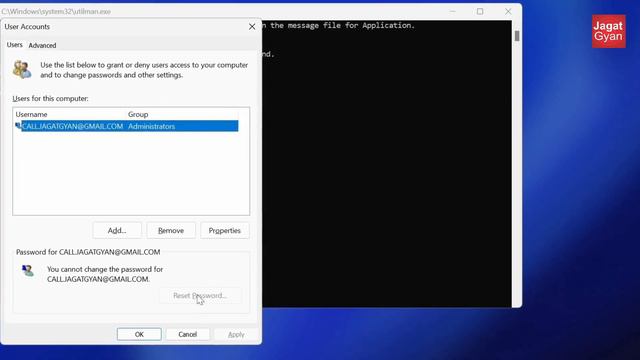Click the 'You cannot change the password' message
Image resolution: width=640 pixels, height=360 pixels.
point(105,274)
